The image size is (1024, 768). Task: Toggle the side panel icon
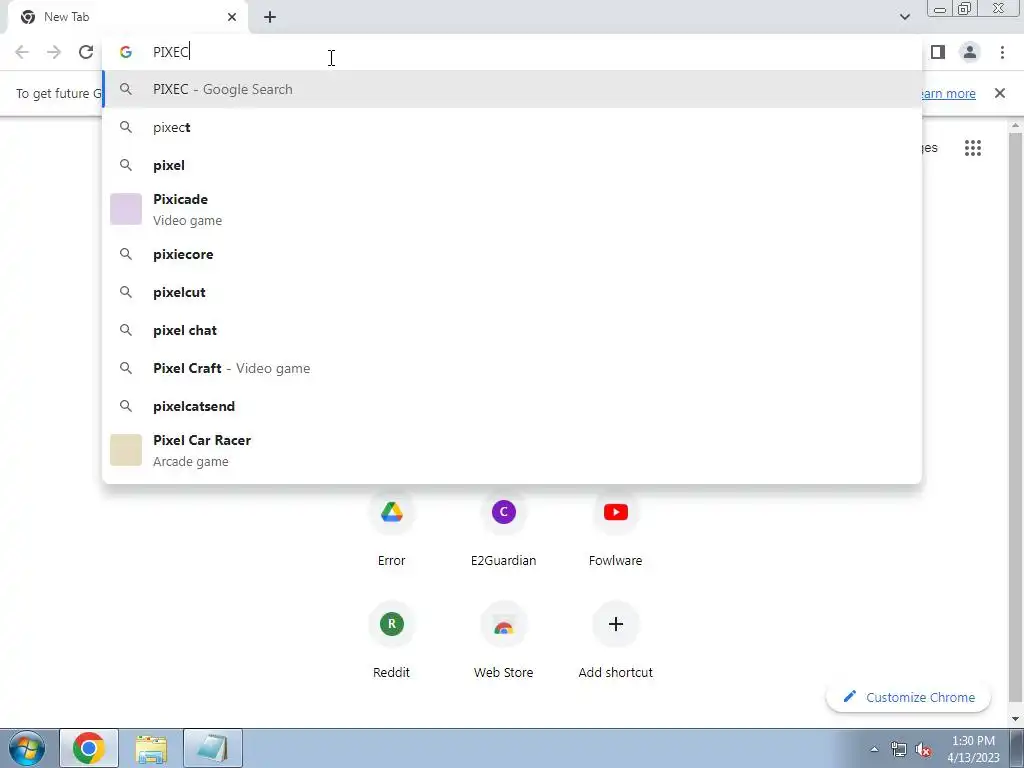point(938,52)
